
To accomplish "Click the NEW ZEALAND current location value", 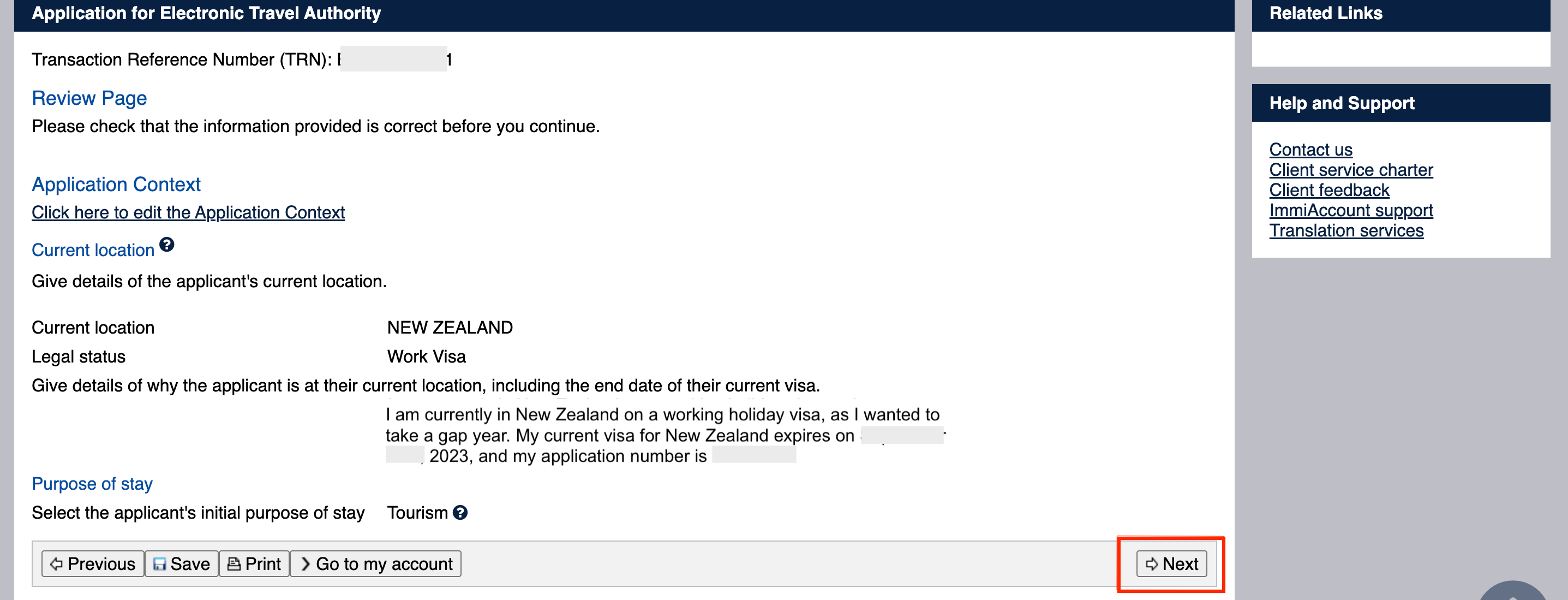I will (450, 328).
